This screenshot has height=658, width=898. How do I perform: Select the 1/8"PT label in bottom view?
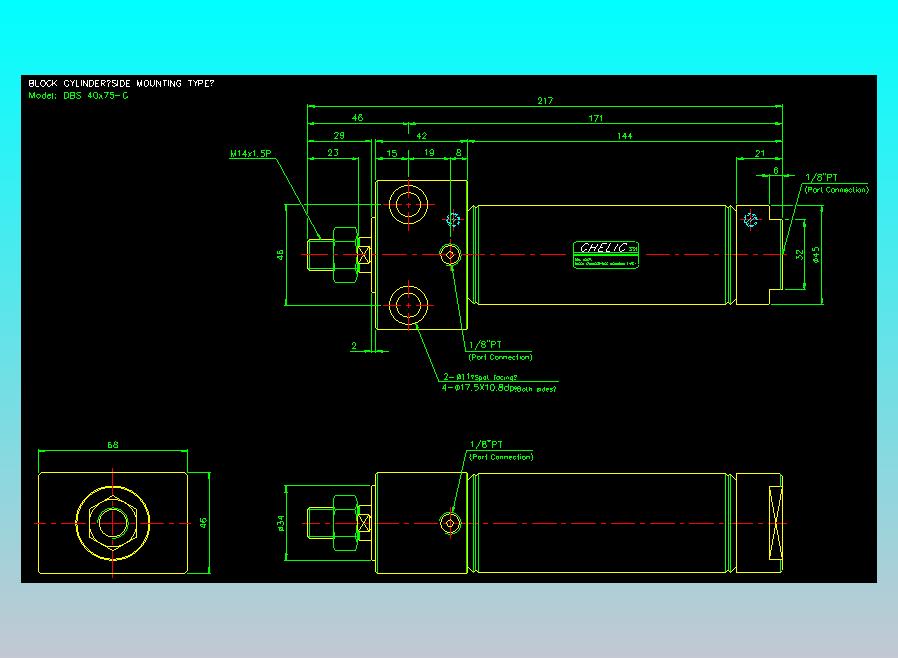tap(486, 444)
